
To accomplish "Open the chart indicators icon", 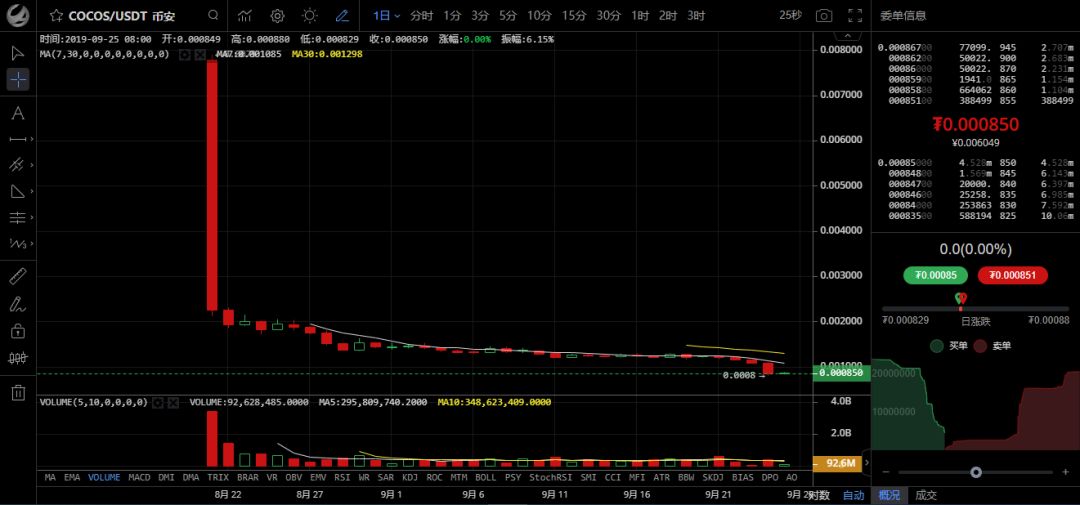I will (x=245, y=15).
